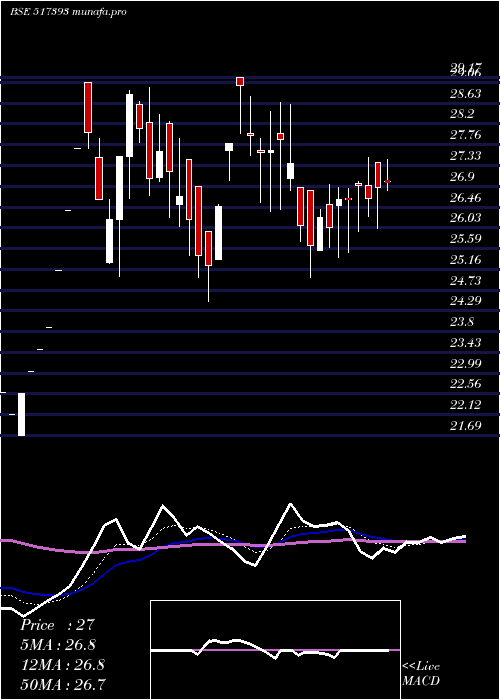Click the 'Price : 27' readout
500x700 pixels.
tap(57, 625)
